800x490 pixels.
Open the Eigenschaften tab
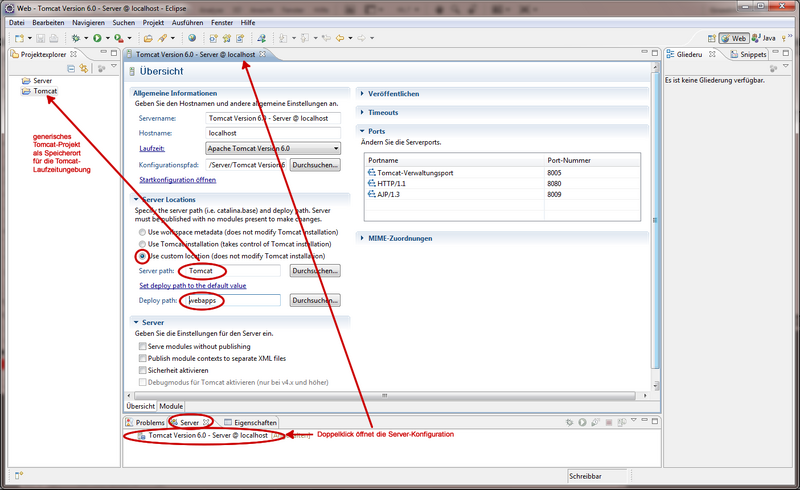point(251,423)
